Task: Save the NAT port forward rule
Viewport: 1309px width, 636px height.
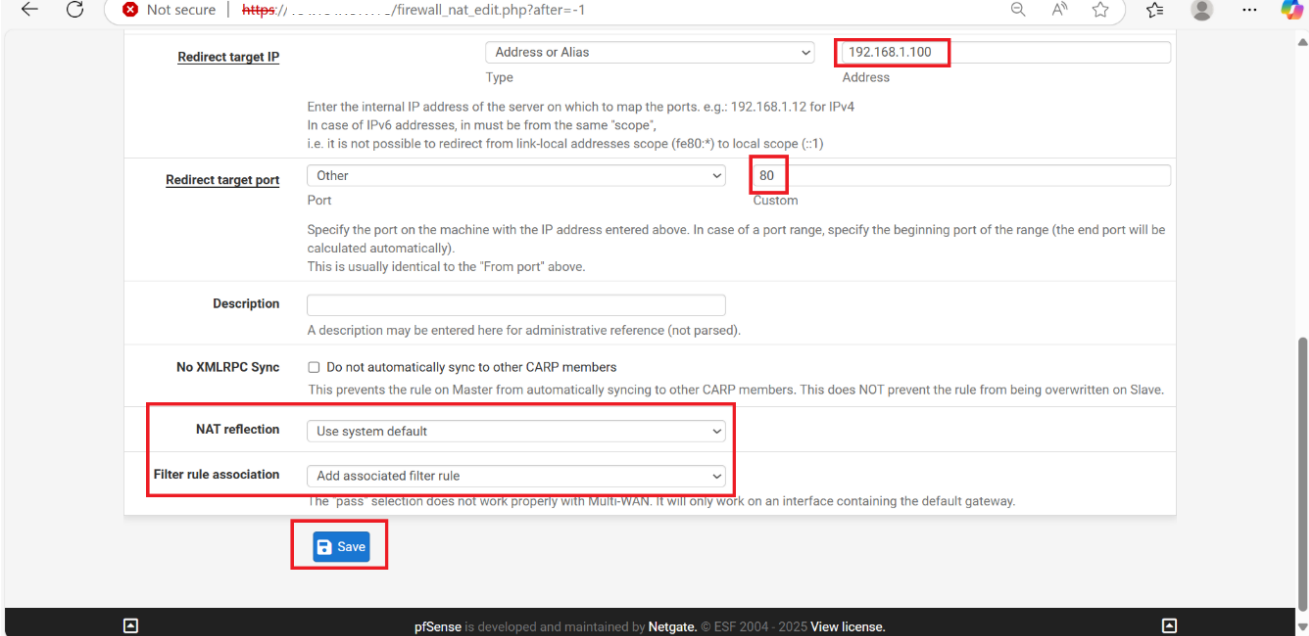Action: 341,547
